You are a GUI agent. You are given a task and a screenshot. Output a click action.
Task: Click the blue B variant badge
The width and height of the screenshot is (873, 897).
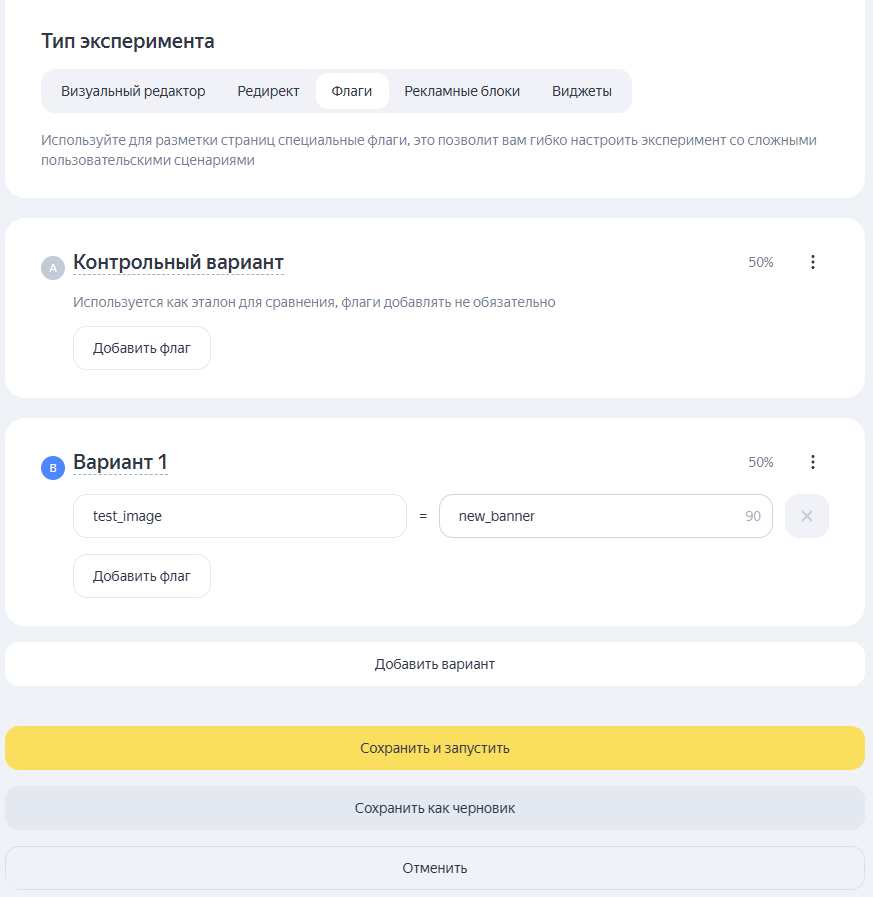pos(53,468)
